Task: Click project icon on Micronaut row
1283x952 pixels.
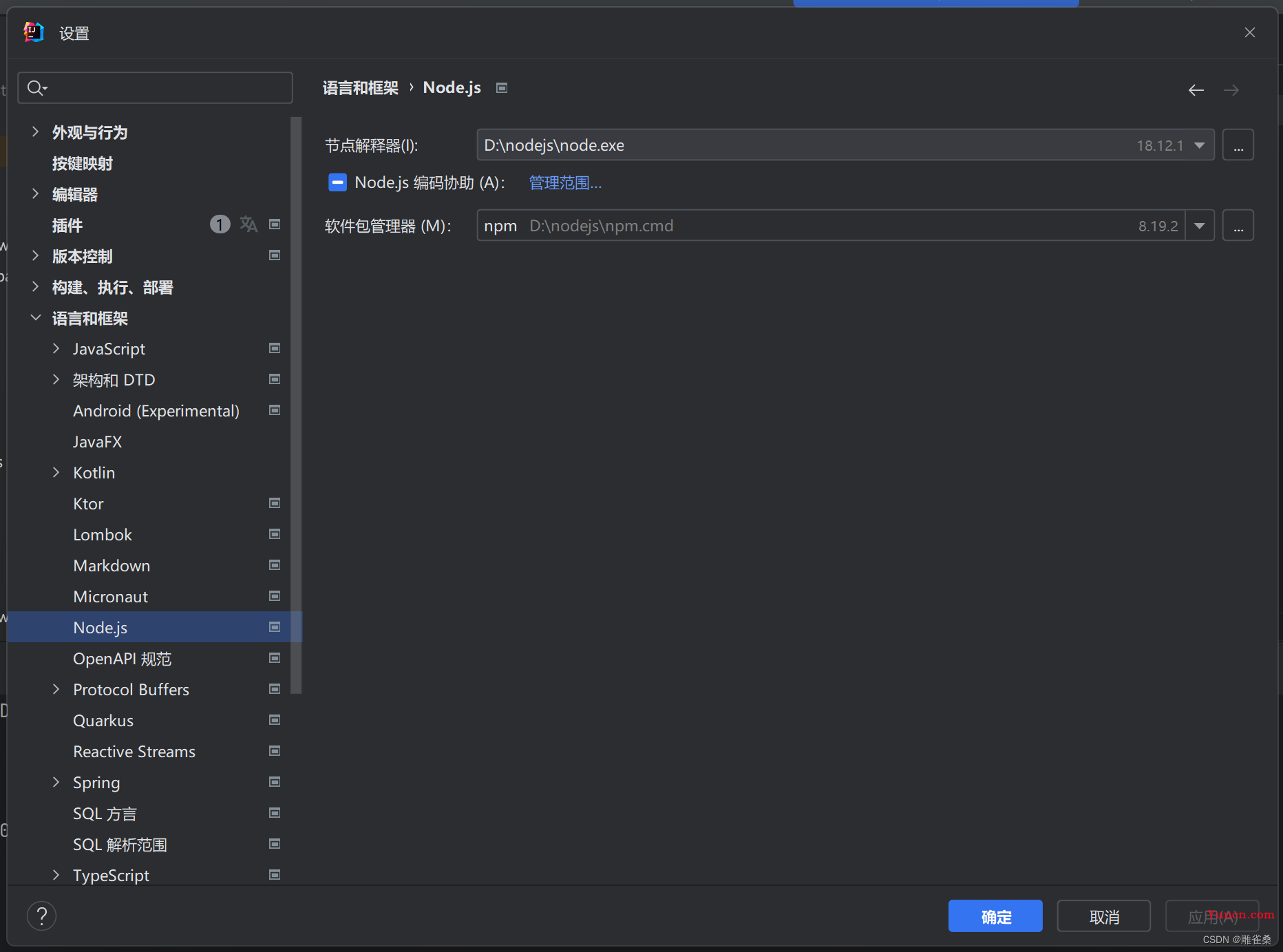Action: [x=275, y=596]
